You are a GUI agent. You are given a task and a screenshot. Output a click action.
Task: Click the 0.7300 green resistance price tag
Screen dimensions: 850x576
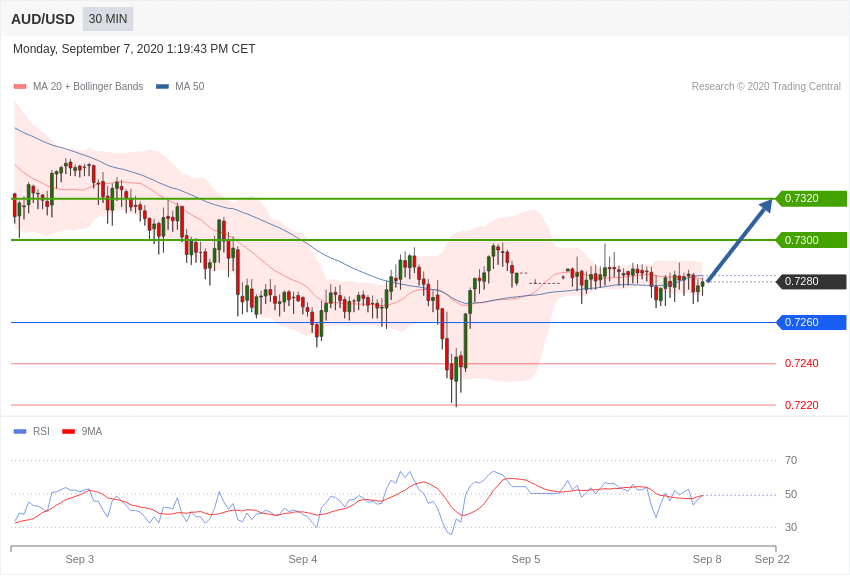812,240
